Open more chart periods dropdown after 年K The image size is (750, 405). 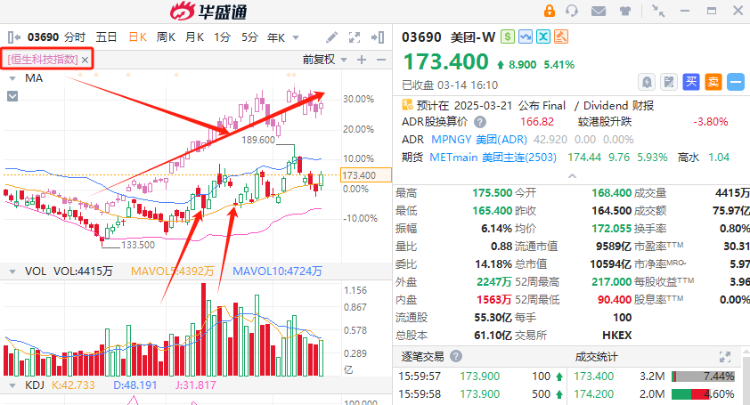coord(296,38)
